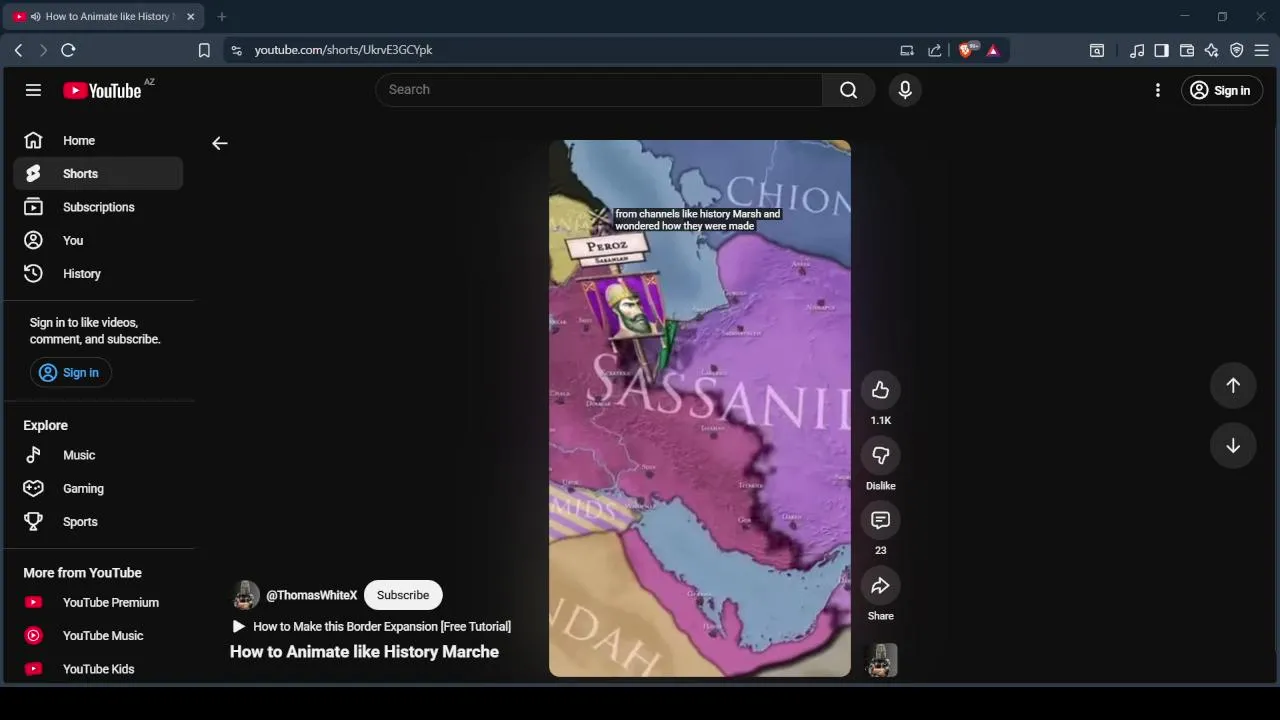
Task: Go forward in browser navigation
Action: (x=43, y=50)
